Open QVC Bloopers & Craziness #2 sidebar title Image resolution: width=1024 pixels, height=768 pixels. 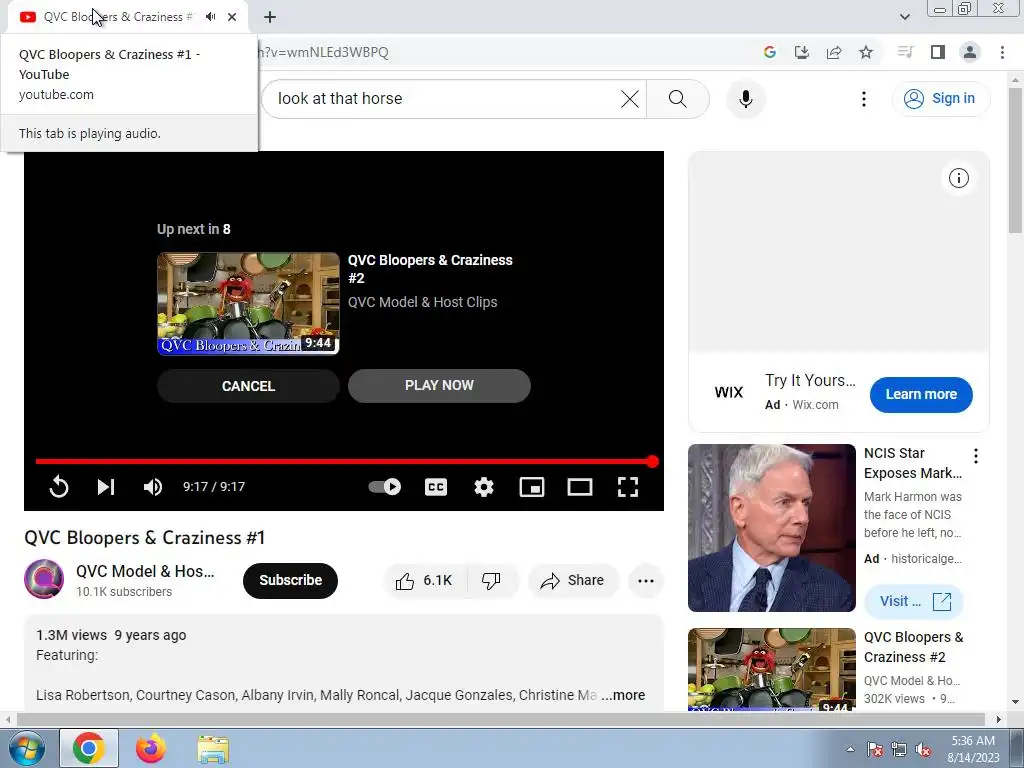[914, 647]
